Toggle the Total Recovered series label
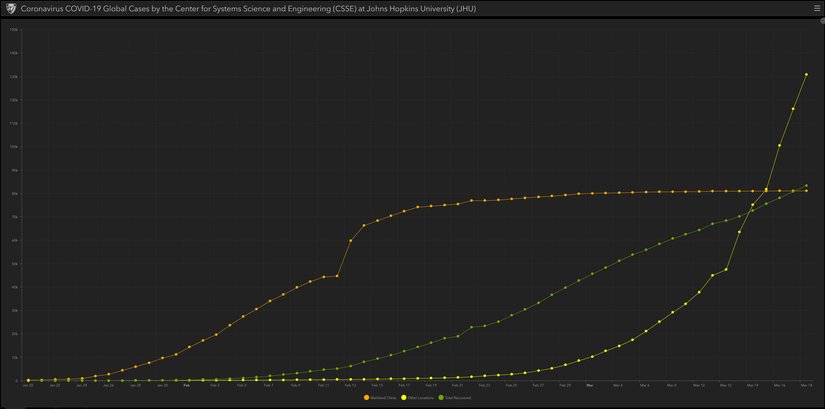Viewport: 825px width, 409px height. (459, 397)
